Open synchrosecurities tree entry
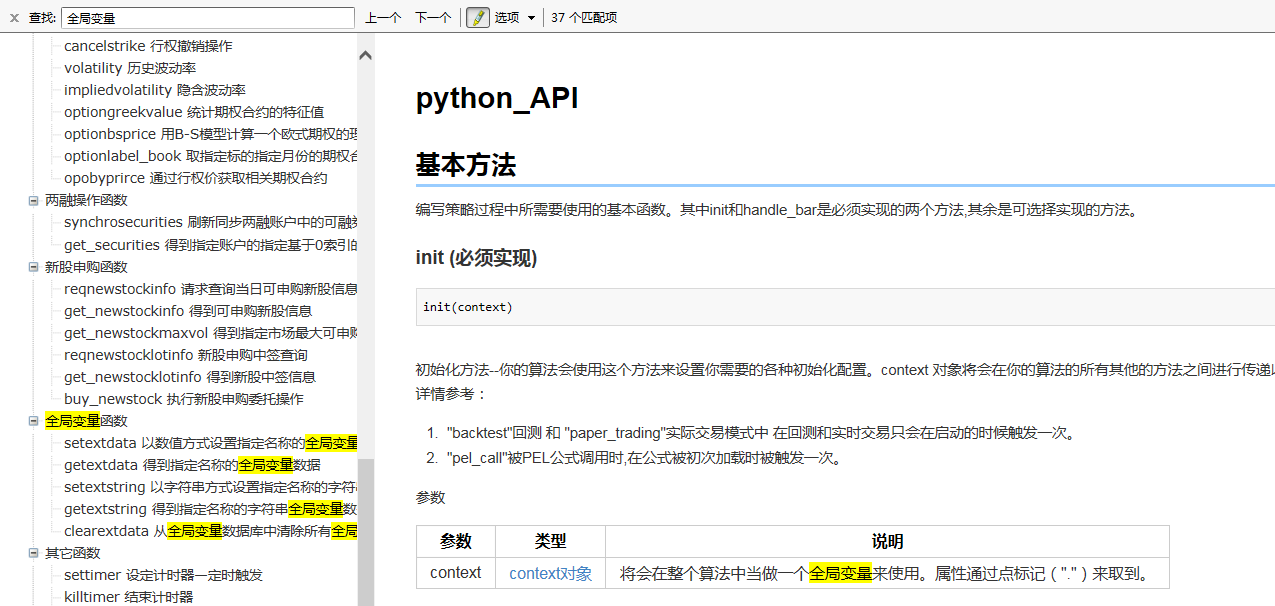Viewport: 1275px width, 606px height. tap(211, 222)
